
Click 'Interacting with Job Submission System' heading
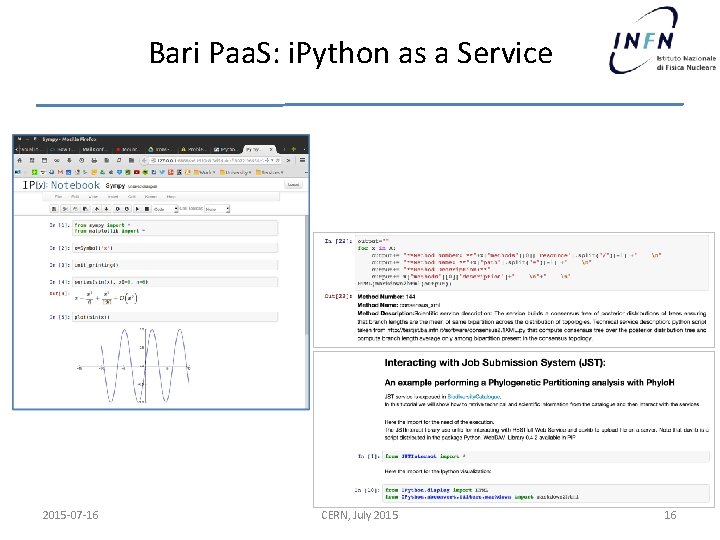[495, 363]
